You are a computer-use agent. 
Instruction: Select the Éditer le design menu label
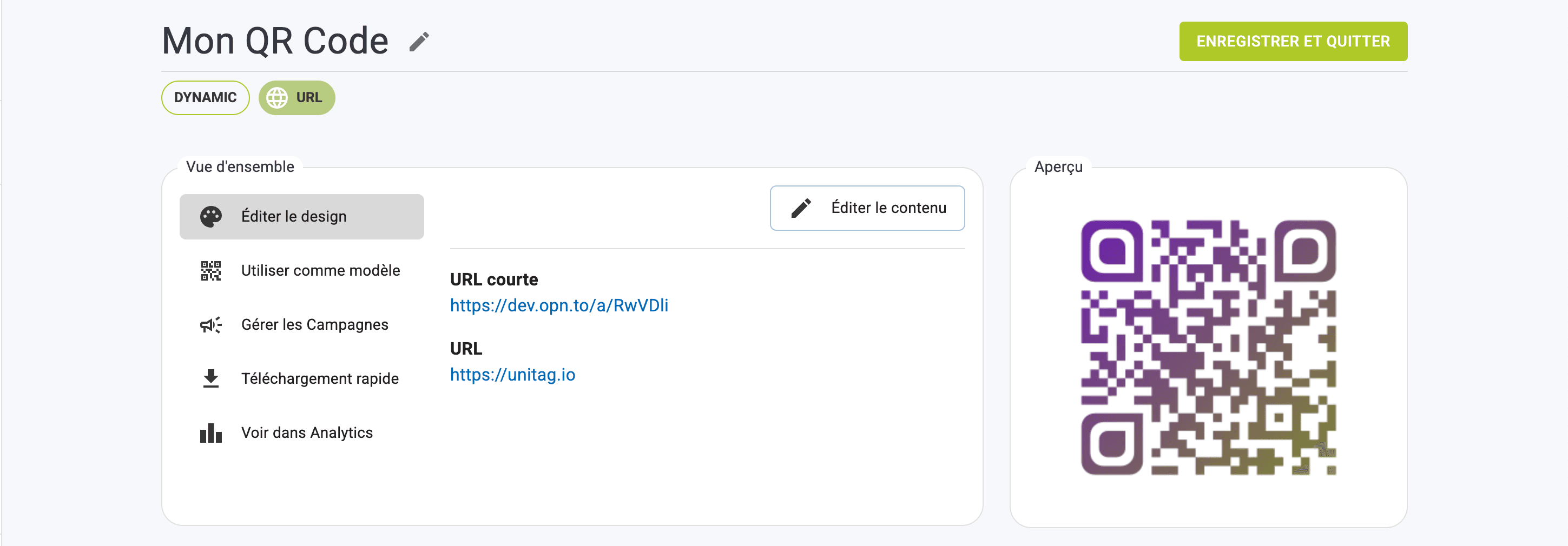(293, 216)
